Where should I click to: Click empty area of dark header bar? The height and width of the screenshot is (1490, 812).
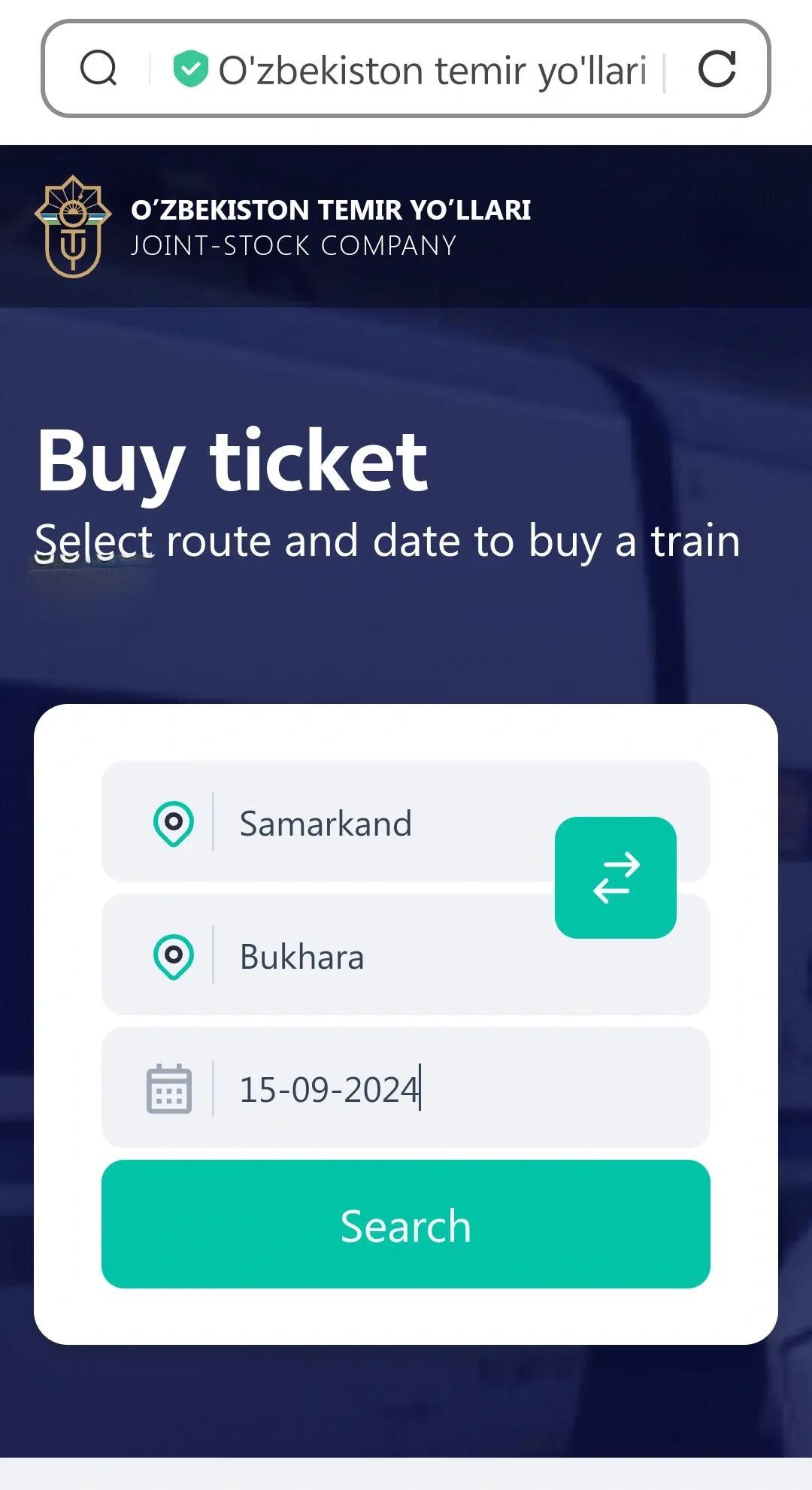pyautogui.click(x=677, y=226)
